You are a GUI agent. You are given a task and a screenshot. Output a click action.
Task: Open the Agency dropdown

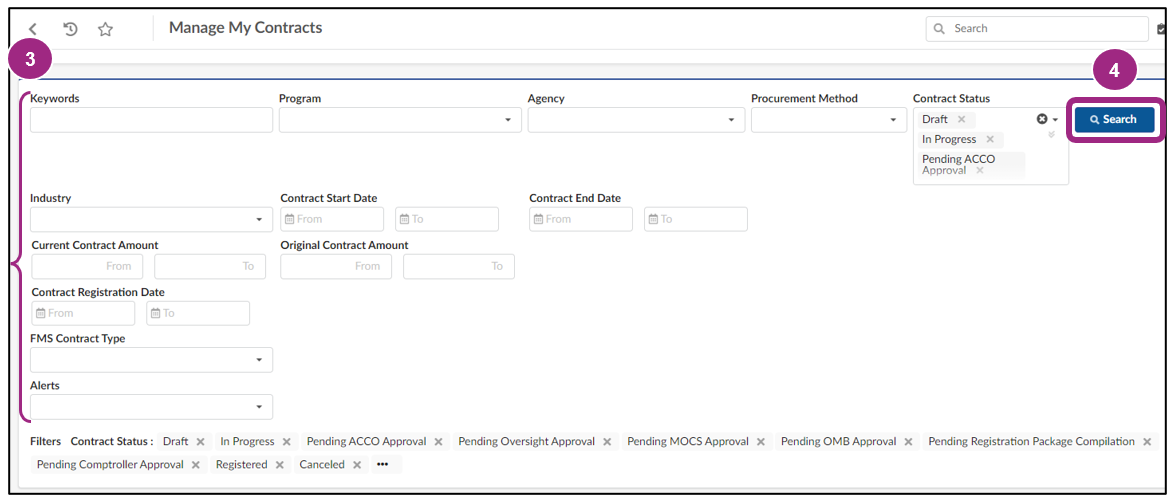[636, 120]
